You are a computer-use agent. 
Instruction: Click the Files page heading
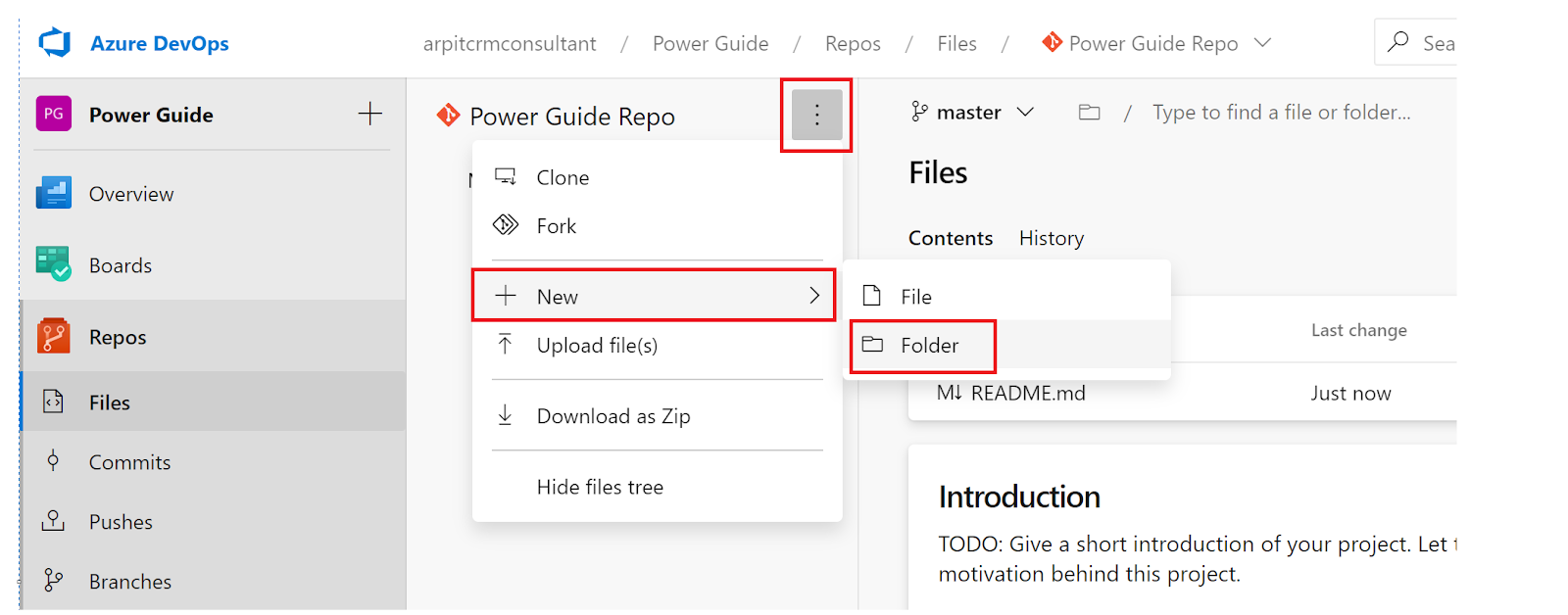point(938,172)
